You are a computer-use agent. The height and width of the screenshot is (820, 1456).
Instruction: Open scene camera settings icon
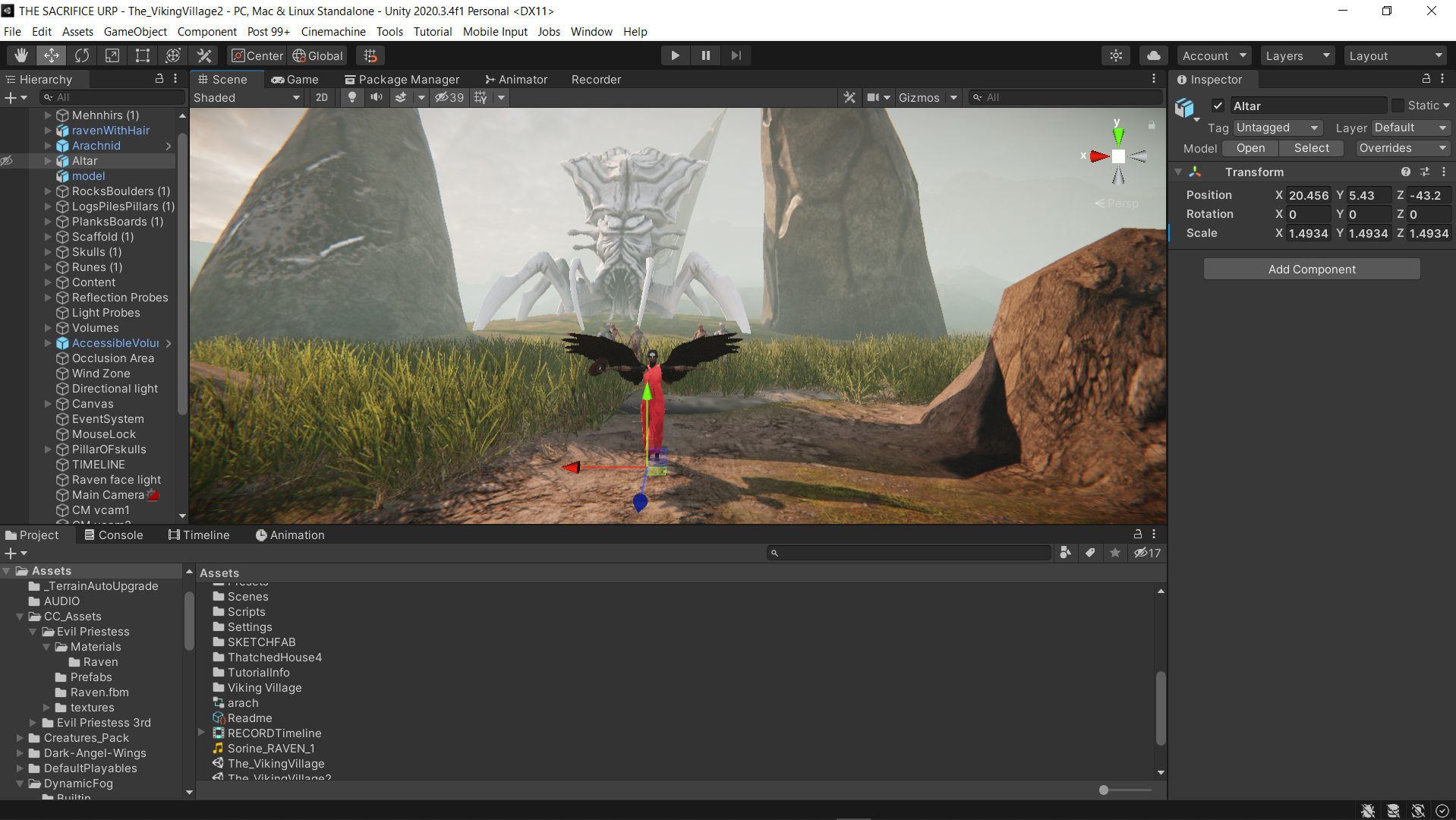873,97
